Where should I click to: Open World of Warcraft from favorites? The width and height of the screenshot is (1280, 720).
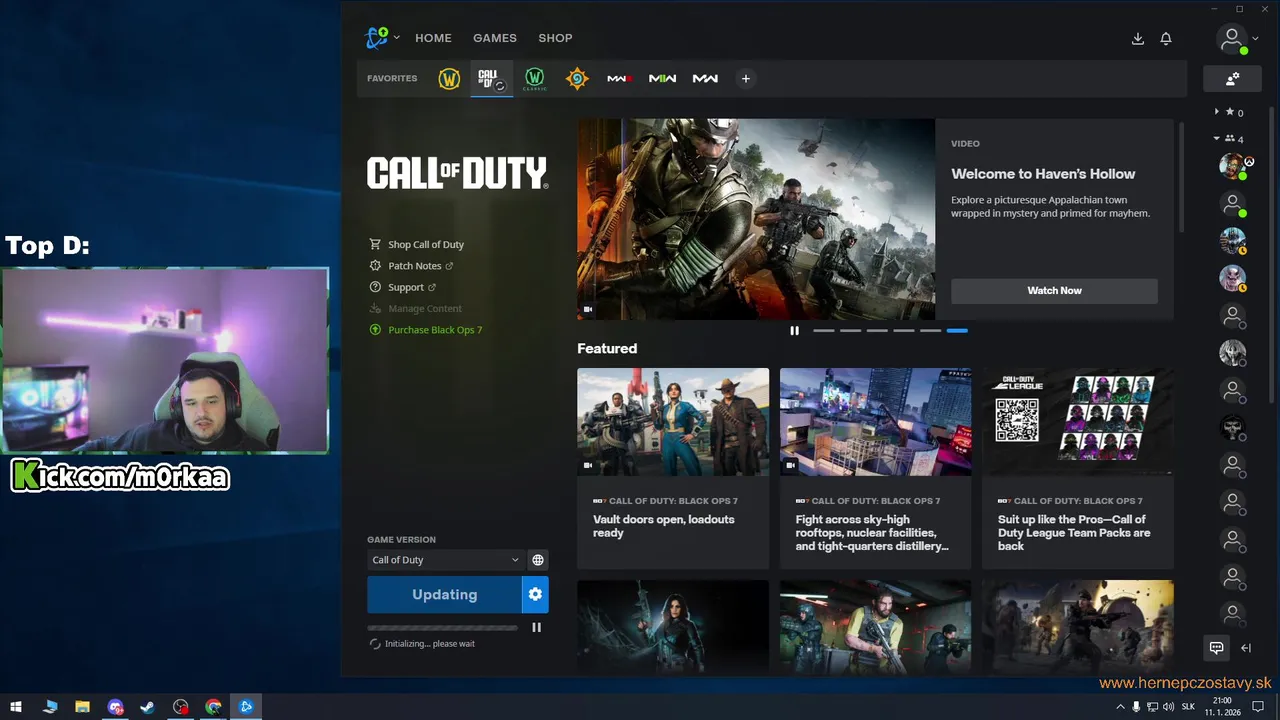pos(449,78)
